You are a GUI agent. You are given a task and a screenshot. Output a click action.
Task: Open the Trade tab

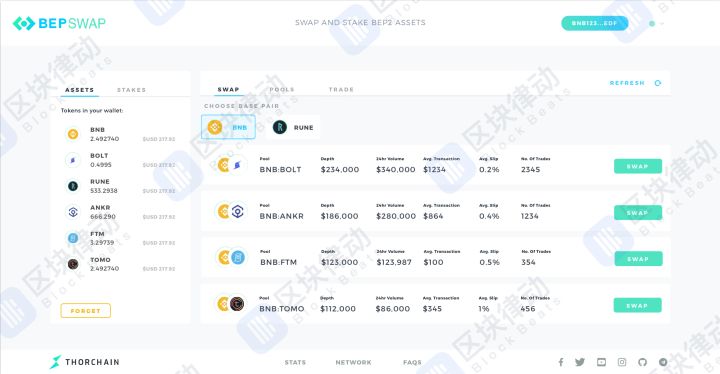[x=341, y=90]
